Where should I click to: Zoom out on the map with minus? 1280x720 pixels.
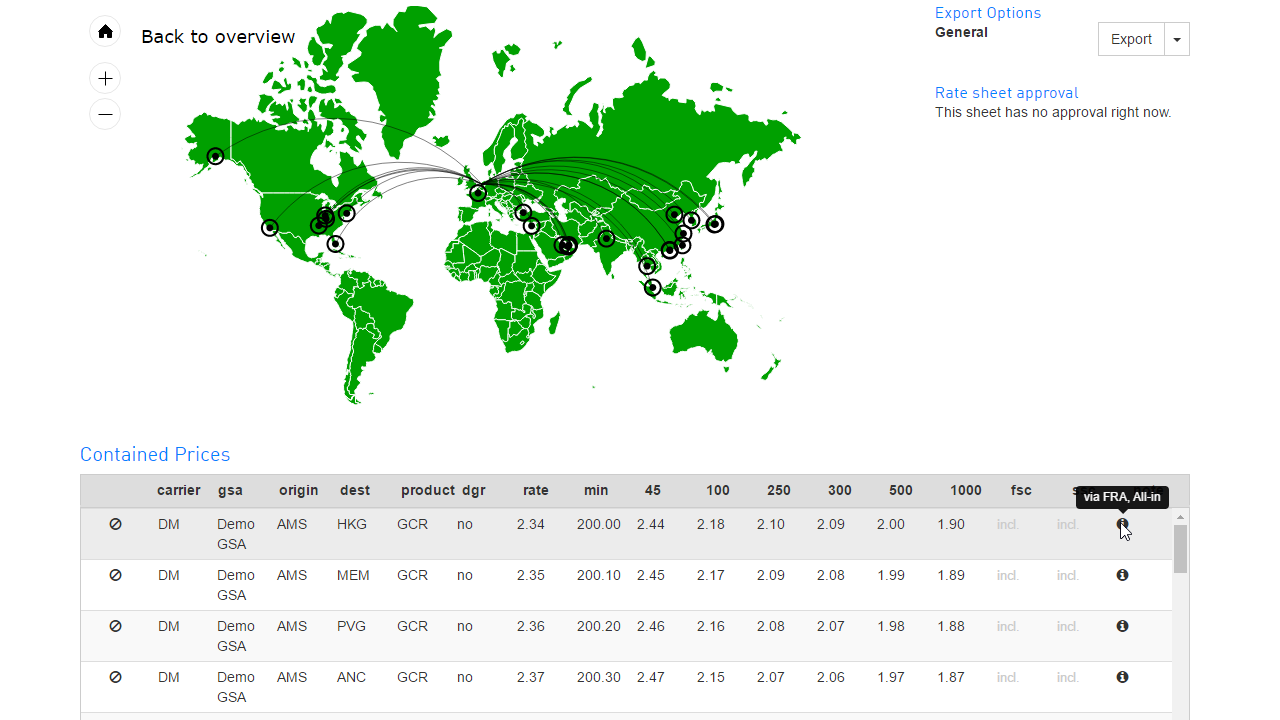pos(105,114)
